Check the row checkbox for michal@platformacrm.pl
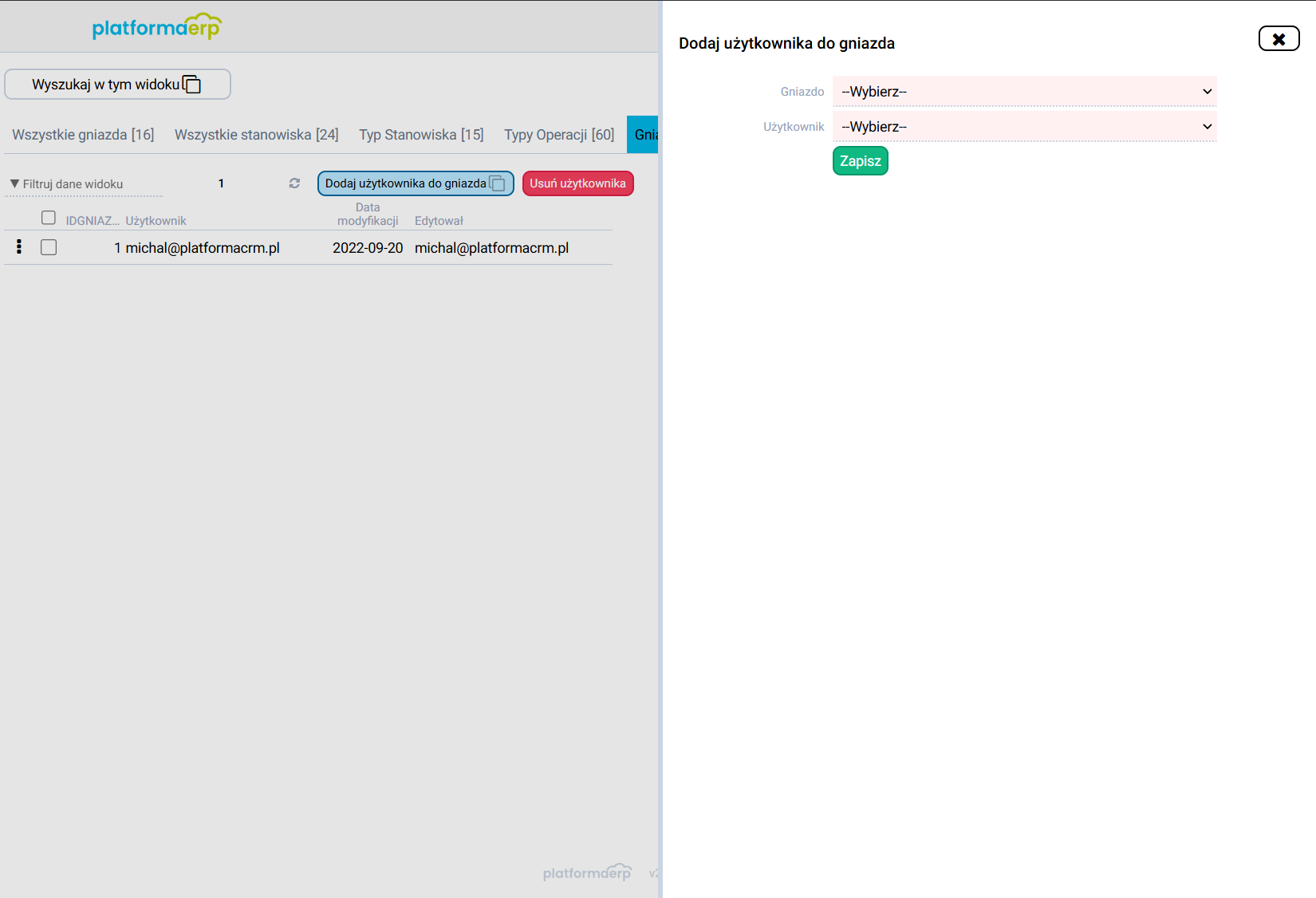1316x898 pixels. click(49, 247)
